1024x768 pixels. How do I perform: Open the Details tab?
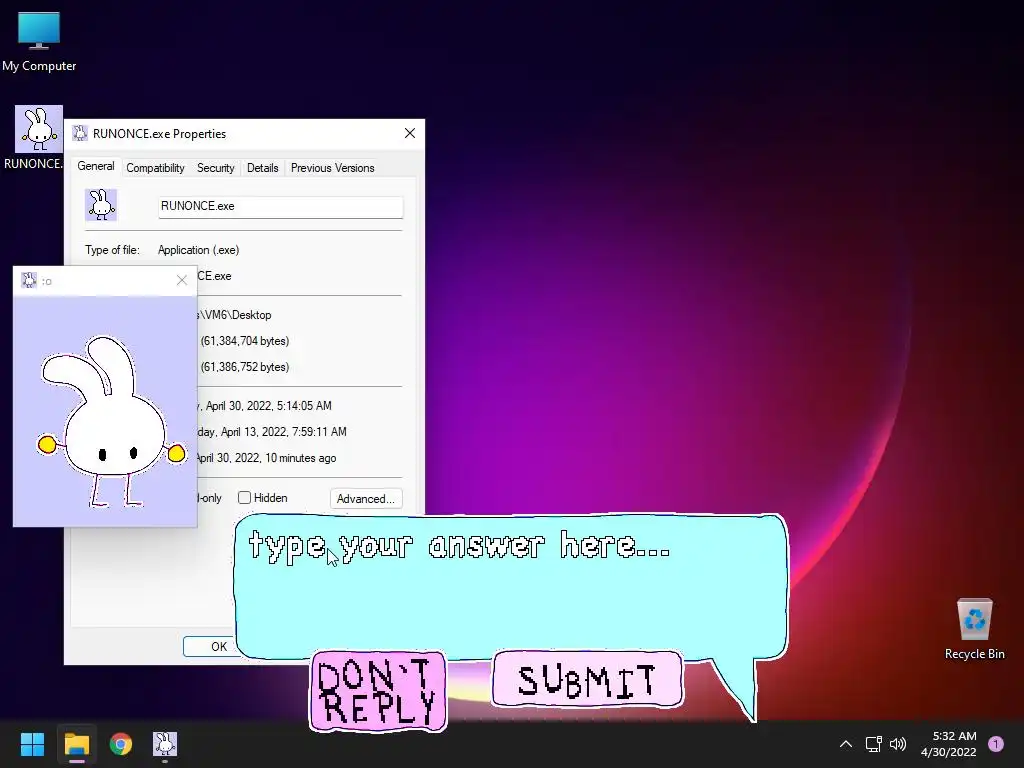click(x=263, y=168)
